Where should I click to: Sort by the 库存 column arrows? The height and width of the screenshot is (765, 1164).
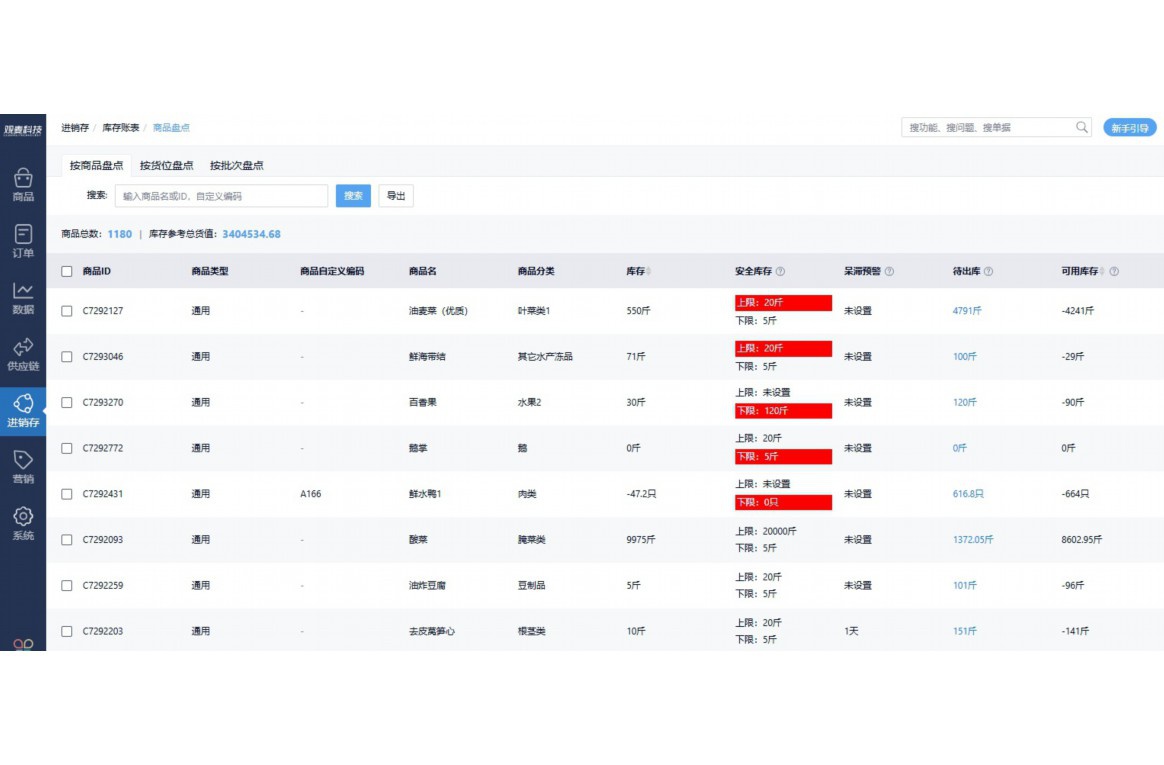coord(649,272)
